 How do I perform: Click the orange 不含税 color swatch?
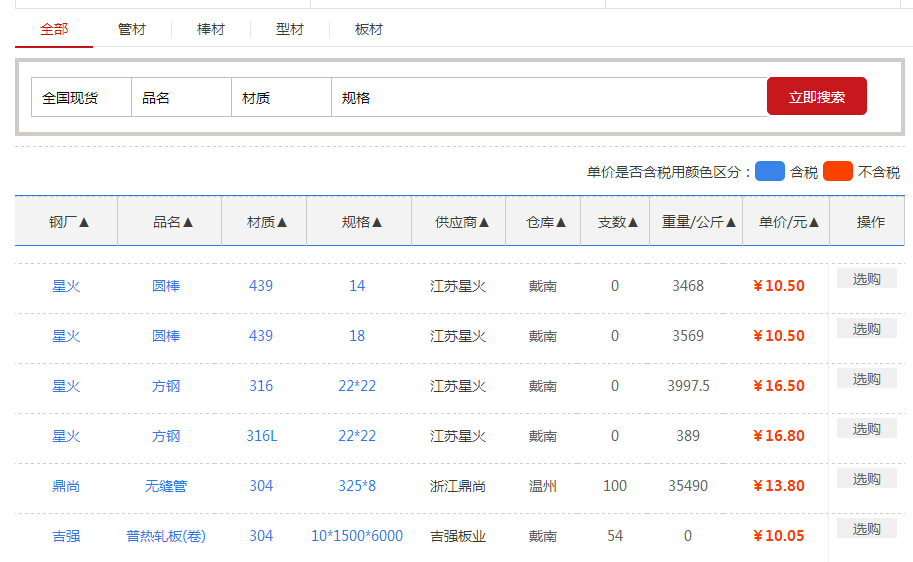coord(837,172)
